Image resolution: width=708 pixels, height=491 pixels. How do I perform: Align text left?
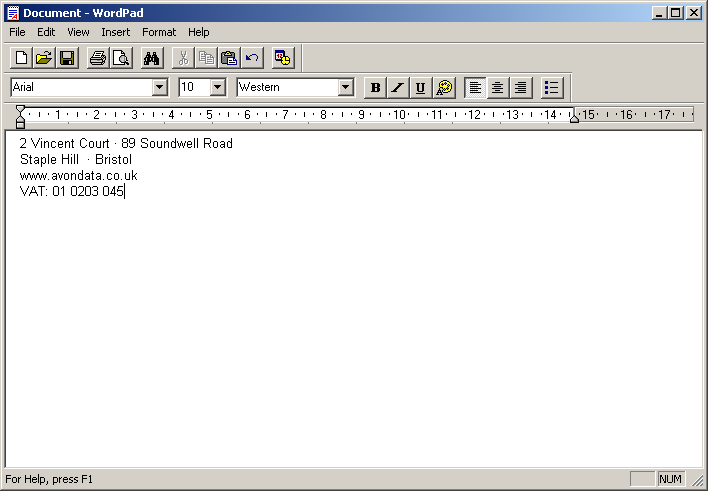pos(475,87)
